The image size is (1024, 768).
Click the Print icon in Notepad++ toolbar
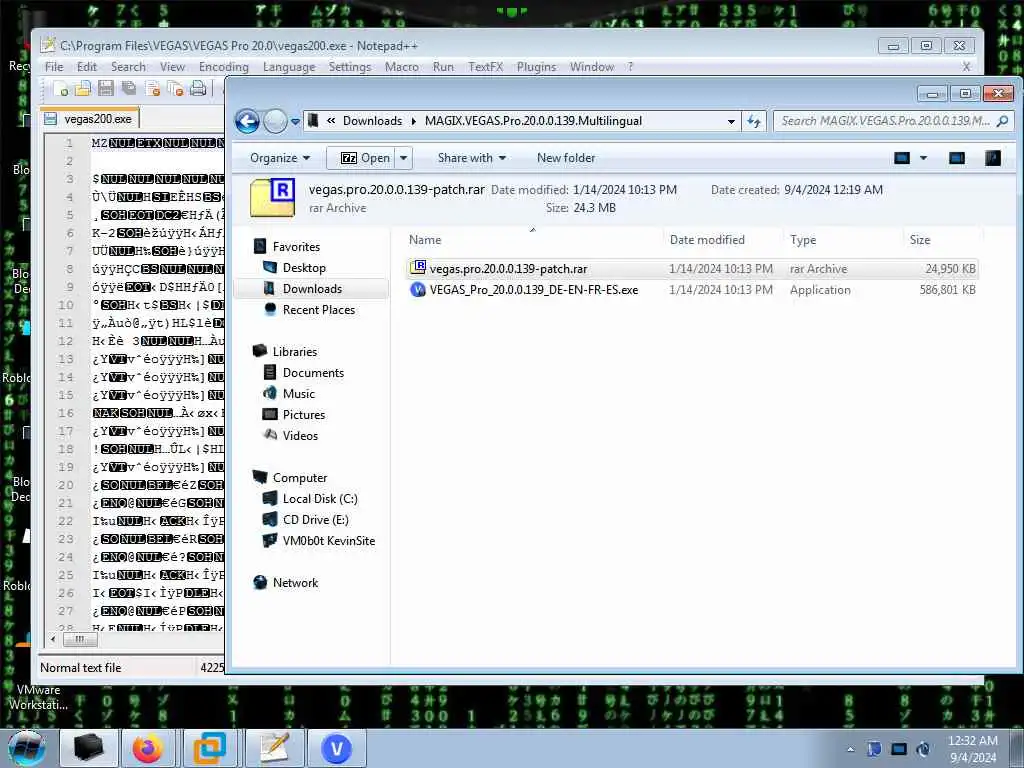coord(198,88)
